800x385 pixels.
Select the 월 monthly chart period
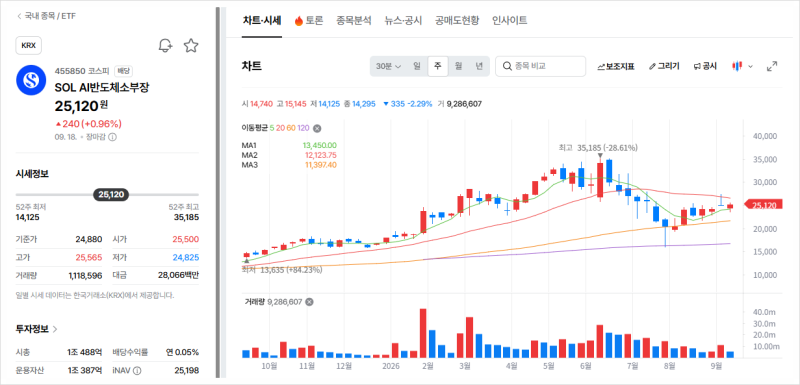[458, 66]
